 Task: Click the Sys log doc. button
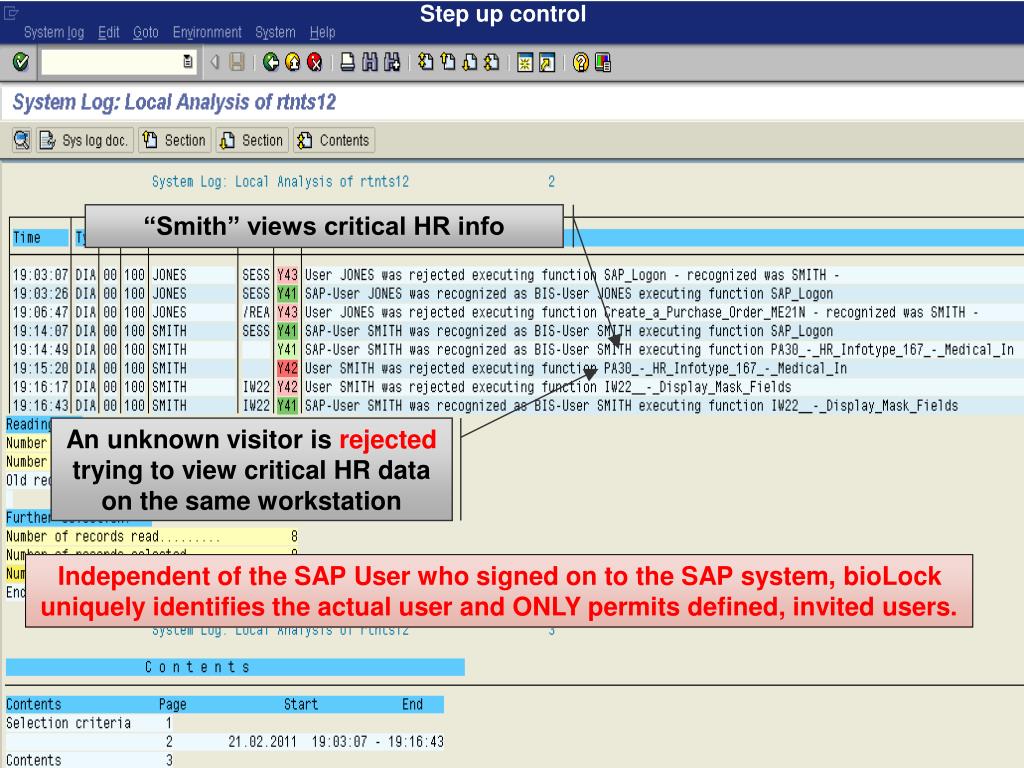pyautogui.click(x=84, y=140)
